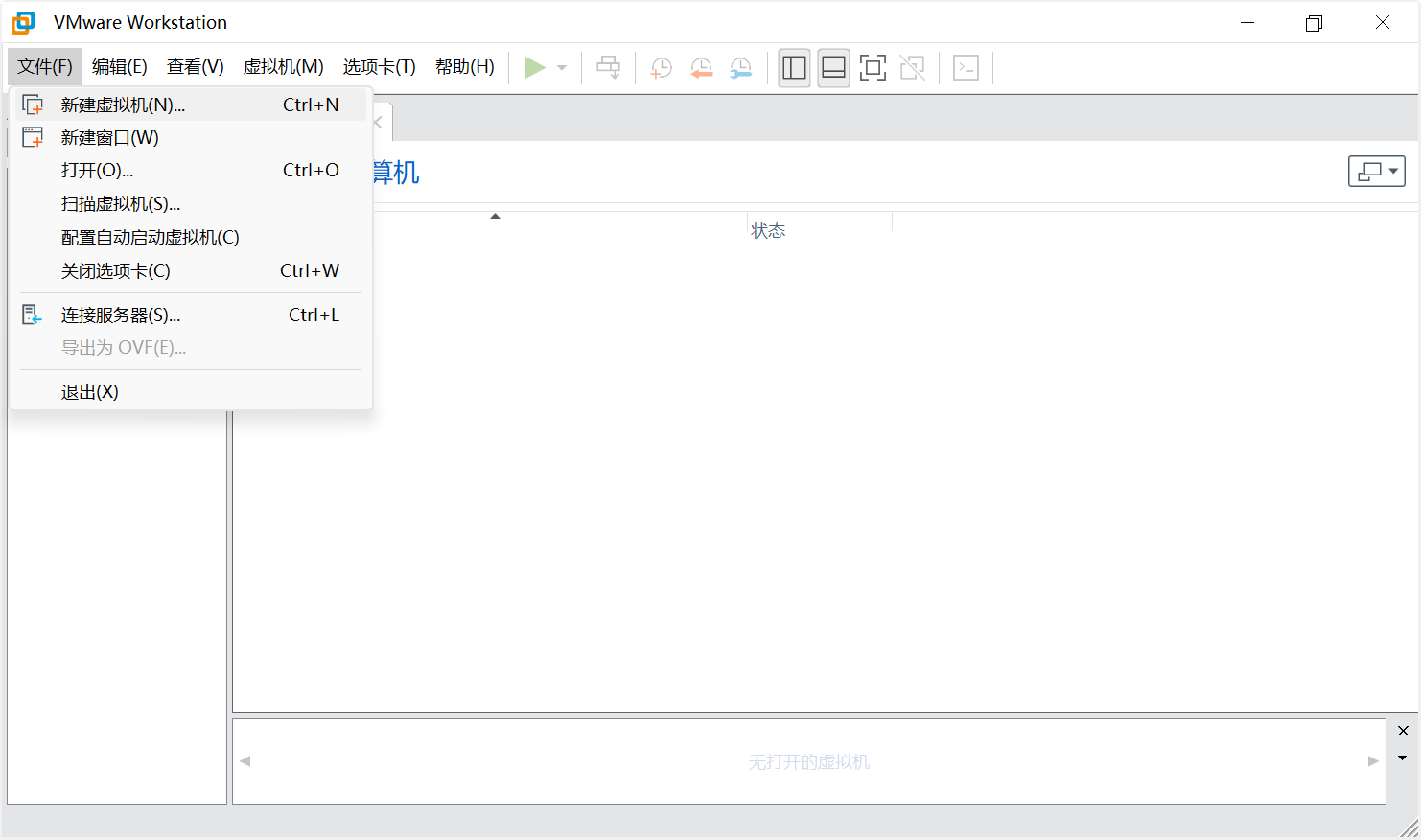Select 退出(X) to exit the application
Screen dimensions: 1421x840
pos(190,391)
